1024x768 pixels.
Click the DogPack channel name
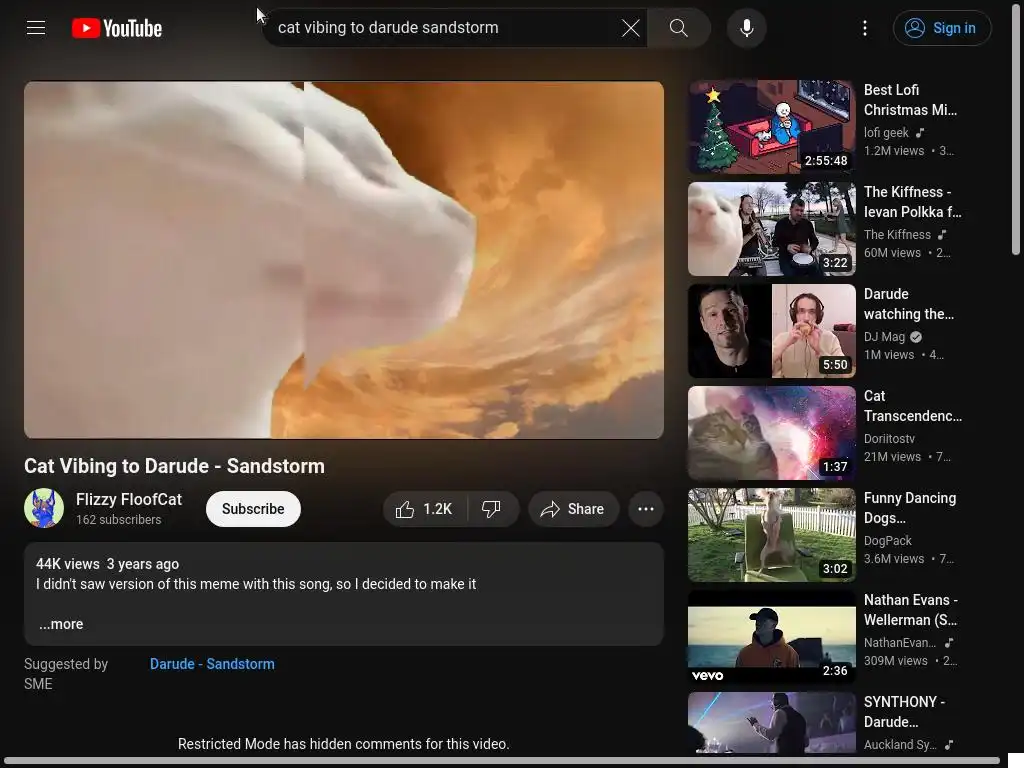(x=888, y=540)
